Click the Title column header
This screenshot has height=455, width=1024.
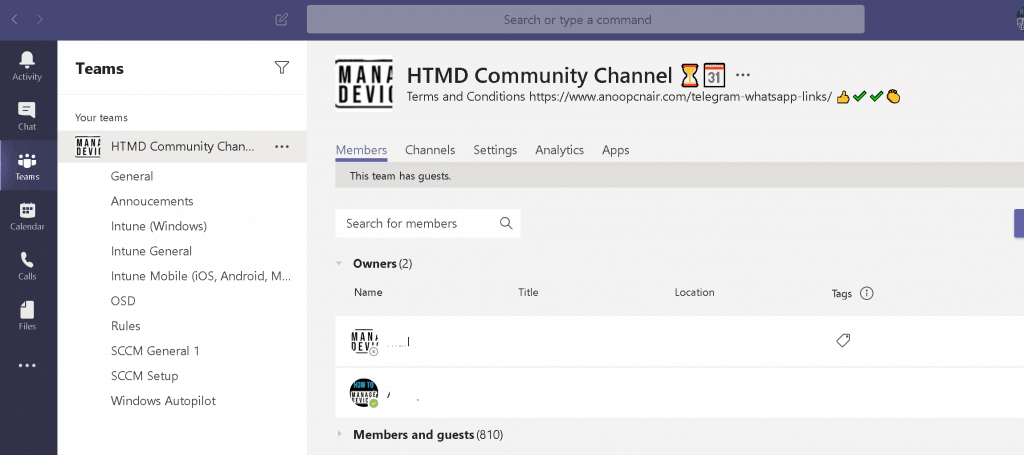point(528,292)
